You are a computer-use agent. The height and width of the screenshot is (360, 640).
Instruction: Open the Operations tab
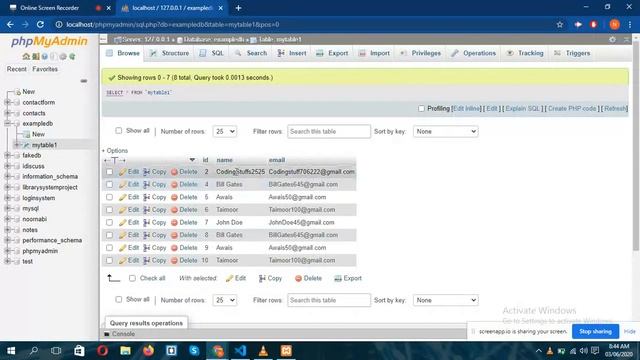pos(473,53)
